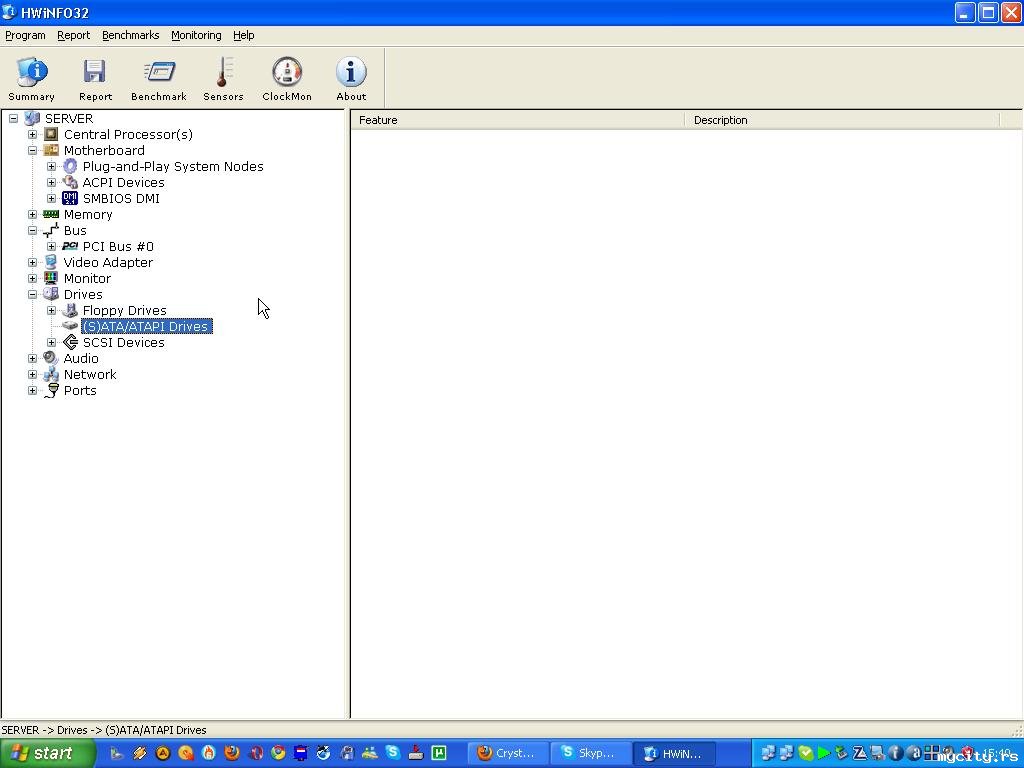Collapse the Motherboard branch
This screenshot has height=768, width=1024.
tap(33, 150)
